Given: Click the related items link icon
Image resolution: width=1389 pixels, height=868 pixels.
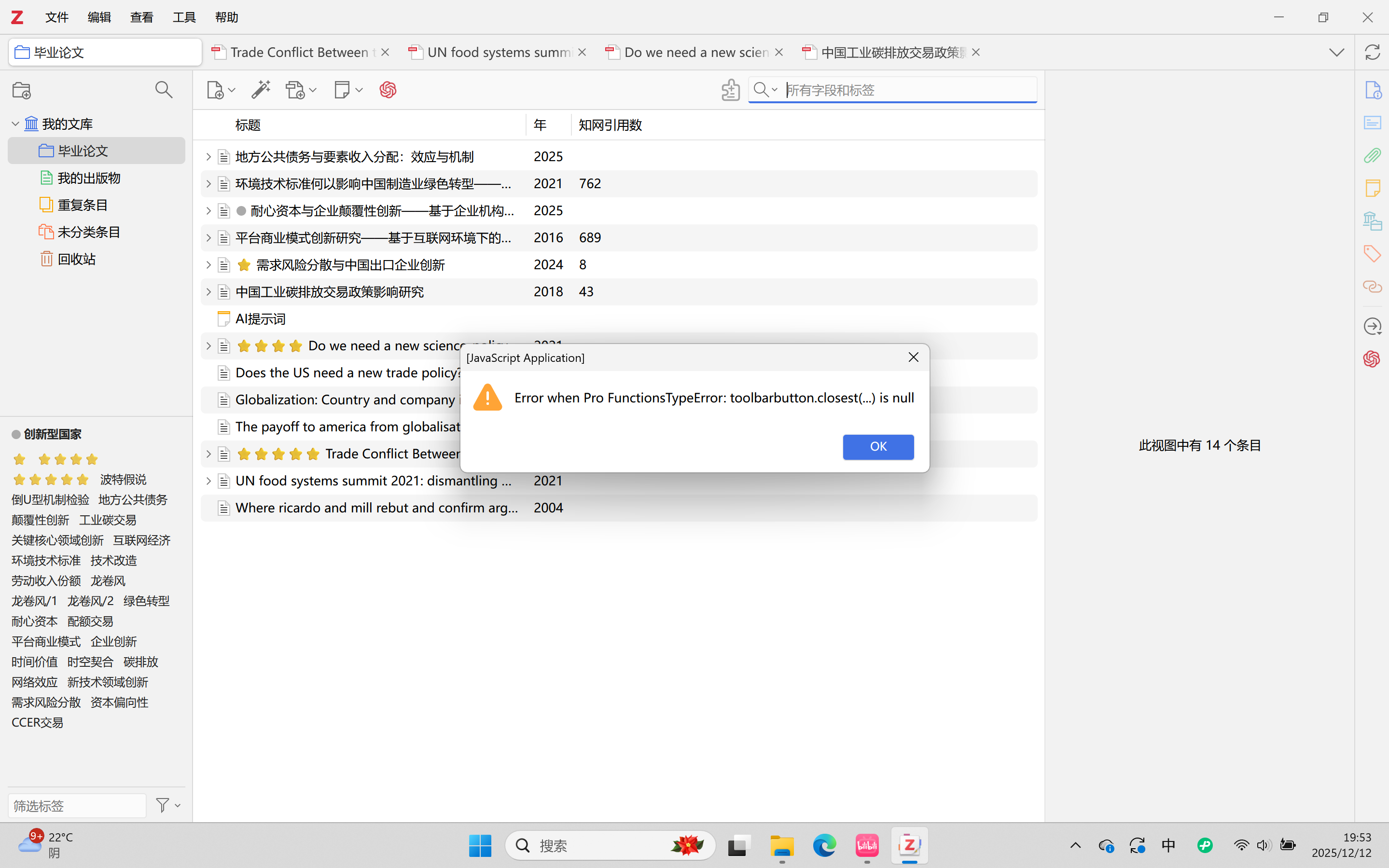Looking at the screenshot, I should 1372,286.
